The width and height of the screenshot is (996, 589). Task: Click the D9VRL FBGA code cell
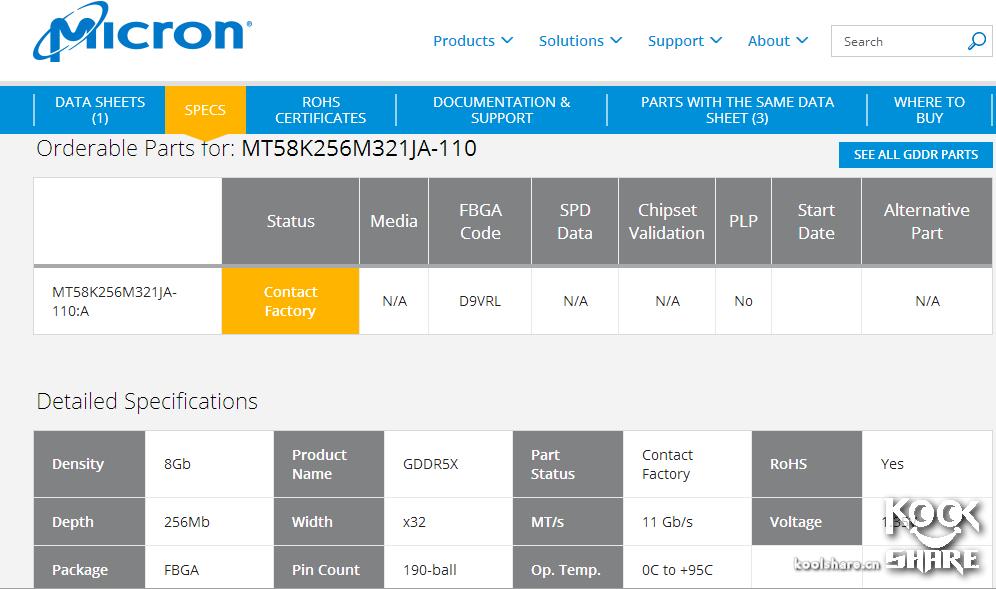(480, 301)
